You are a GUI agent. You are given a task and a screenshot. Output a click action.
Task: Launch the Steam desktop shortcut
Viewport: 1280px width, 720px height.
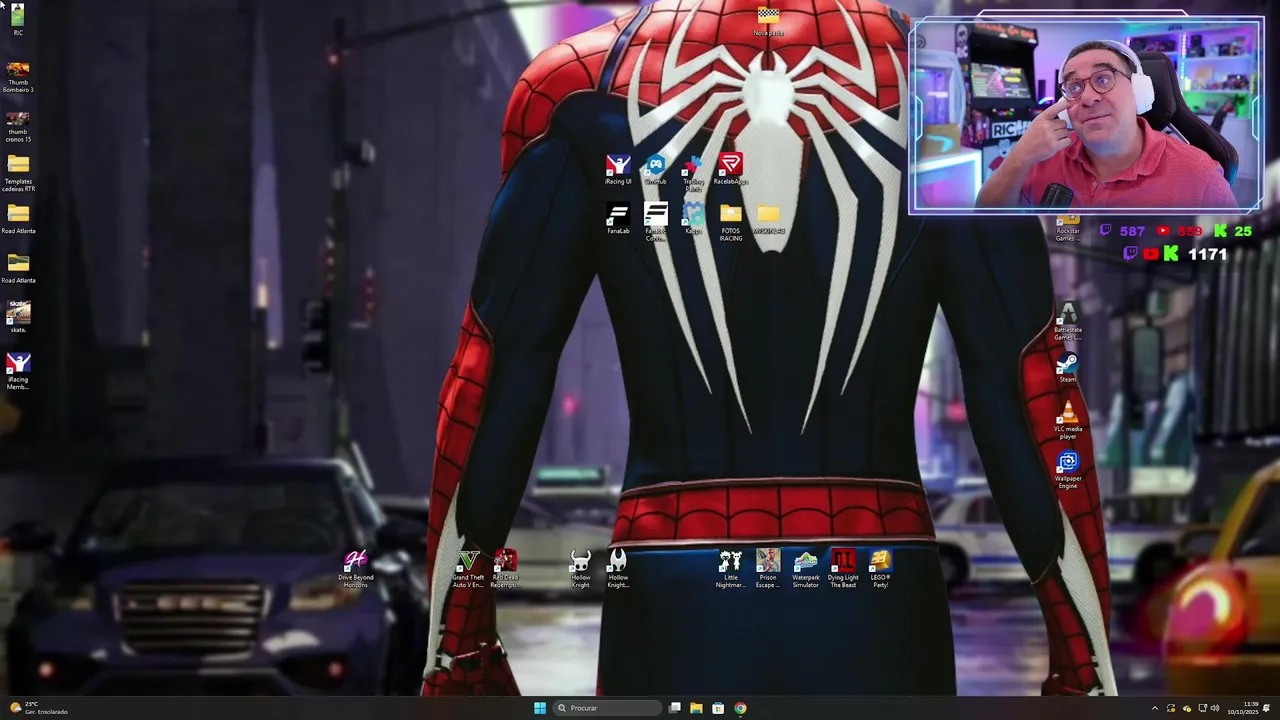point(1068,368)
